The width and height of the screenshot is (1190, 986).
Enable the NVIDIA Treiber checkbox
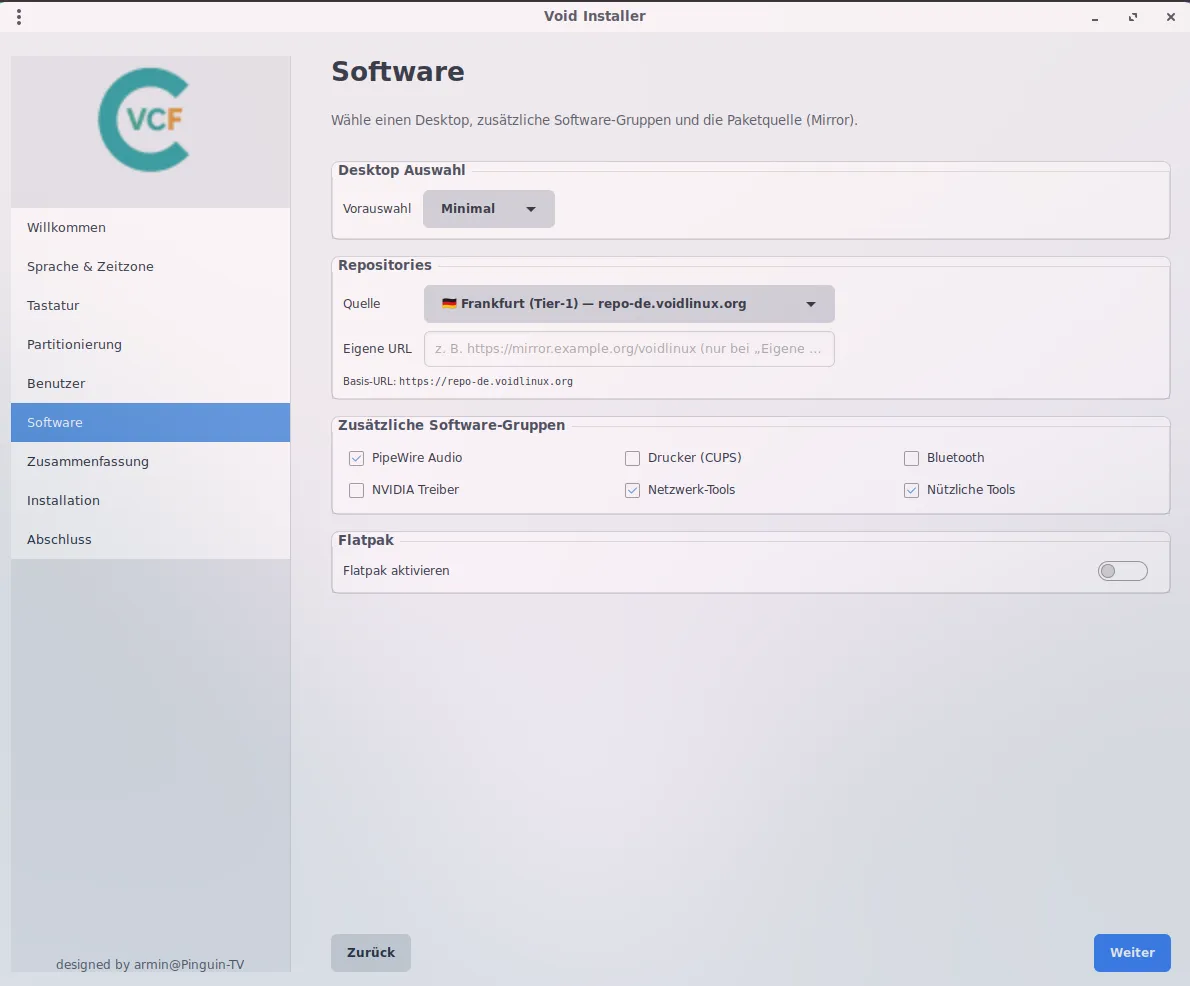coord(356,490)
